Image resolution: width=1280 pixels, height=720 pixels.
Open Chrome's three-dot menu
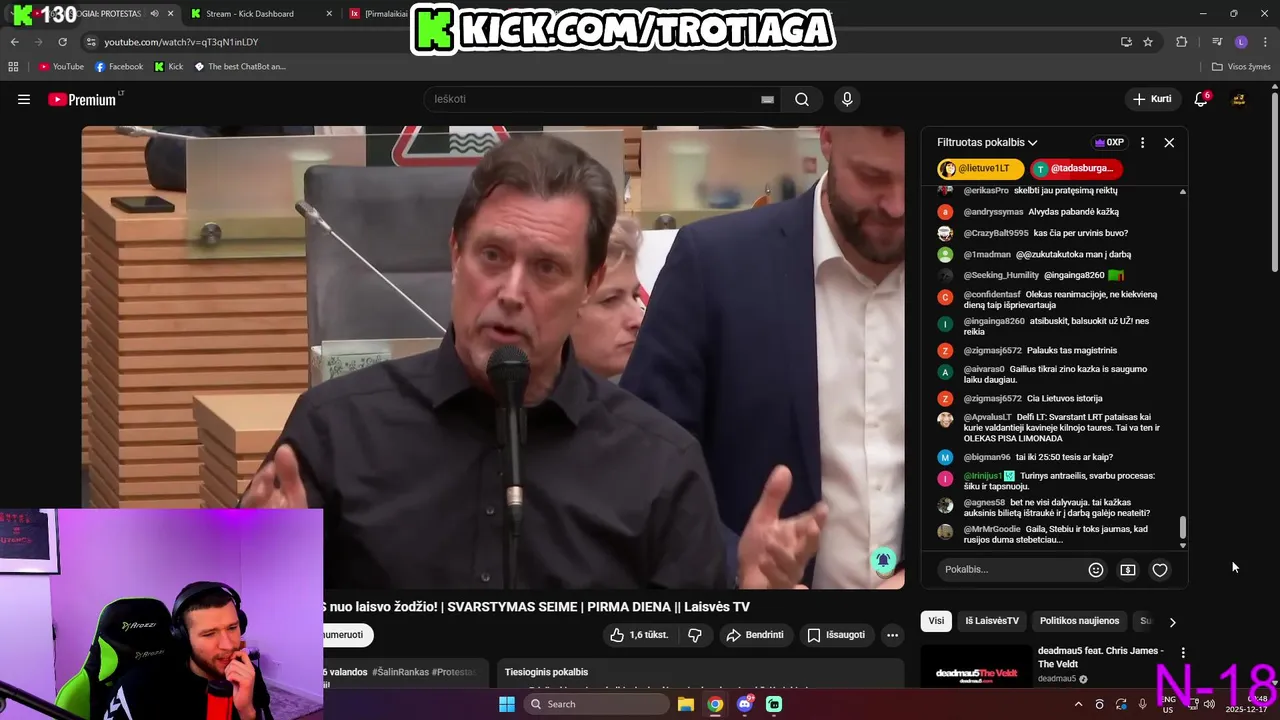1266,42
